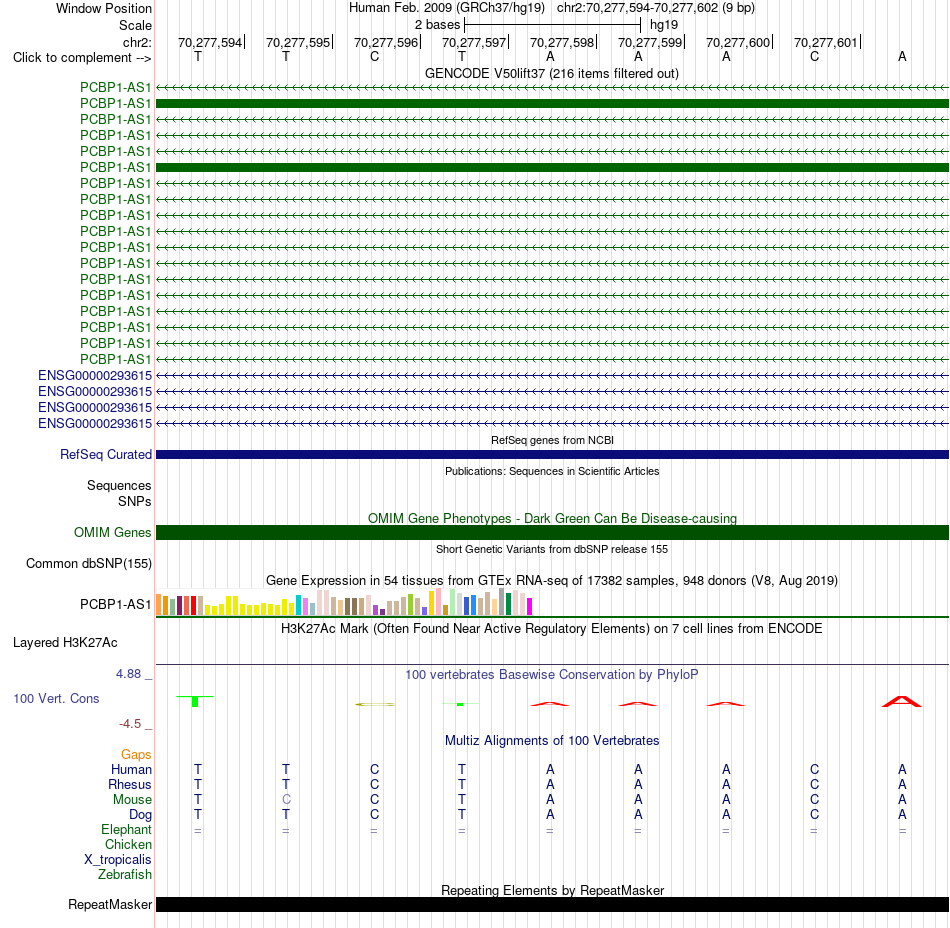Image resolution: width=950 pixels, height=928 pixels.
Task: Click coordinate label 70,277,600
Action: (738, 42)
